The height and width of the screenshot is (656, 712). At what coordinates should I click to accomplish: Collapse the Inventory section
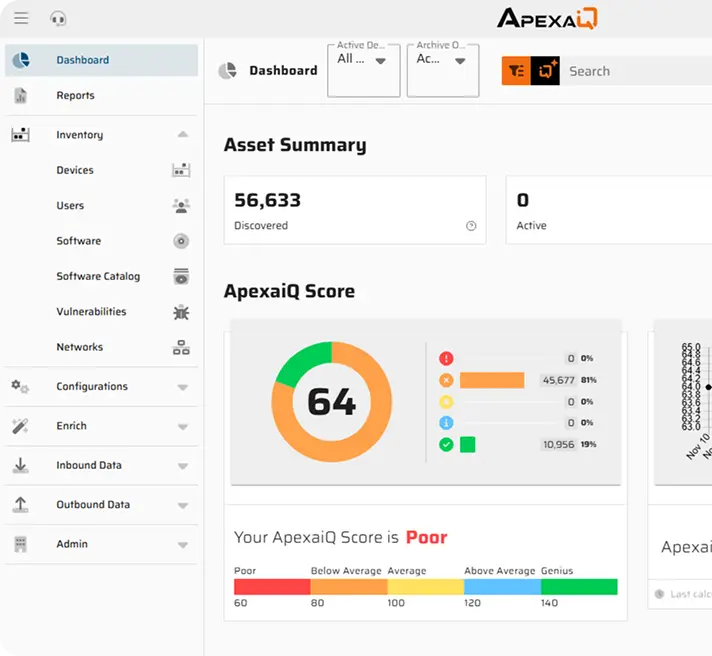coord(182,135)
